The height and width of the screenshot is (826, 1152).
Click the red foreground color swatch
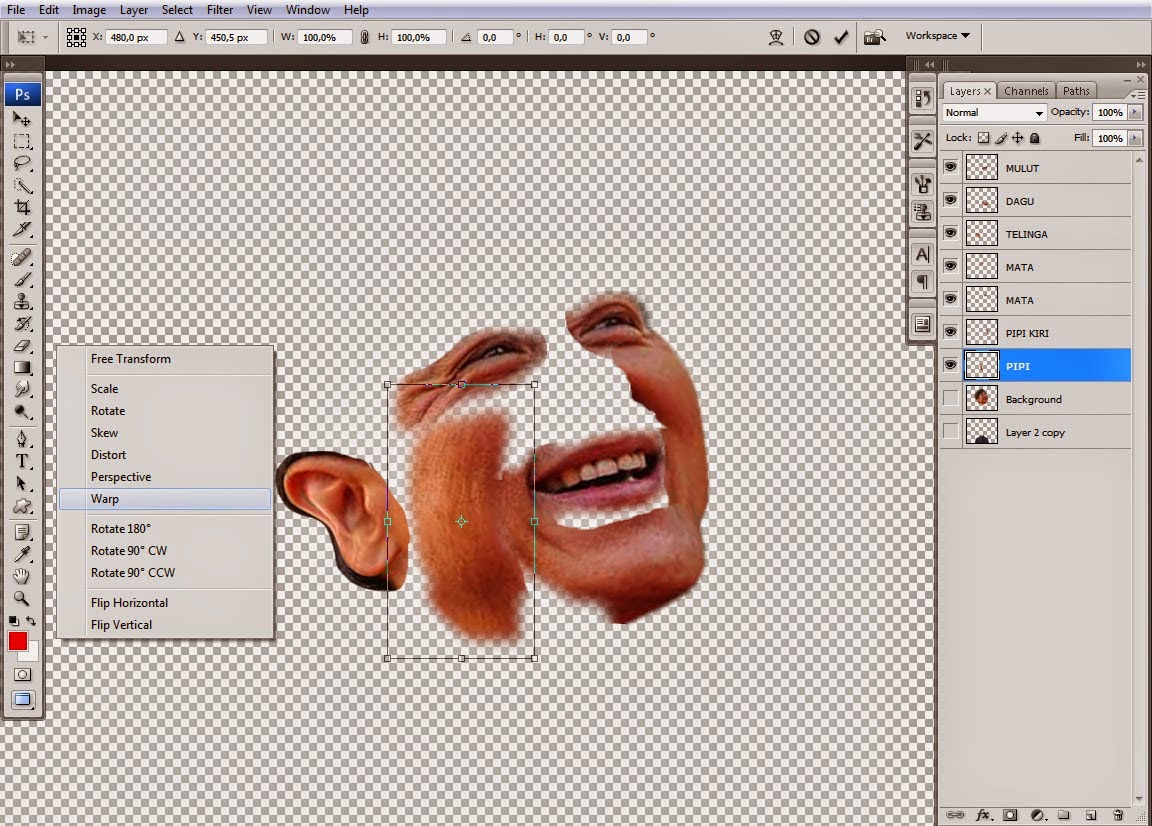tap(18, 642)
